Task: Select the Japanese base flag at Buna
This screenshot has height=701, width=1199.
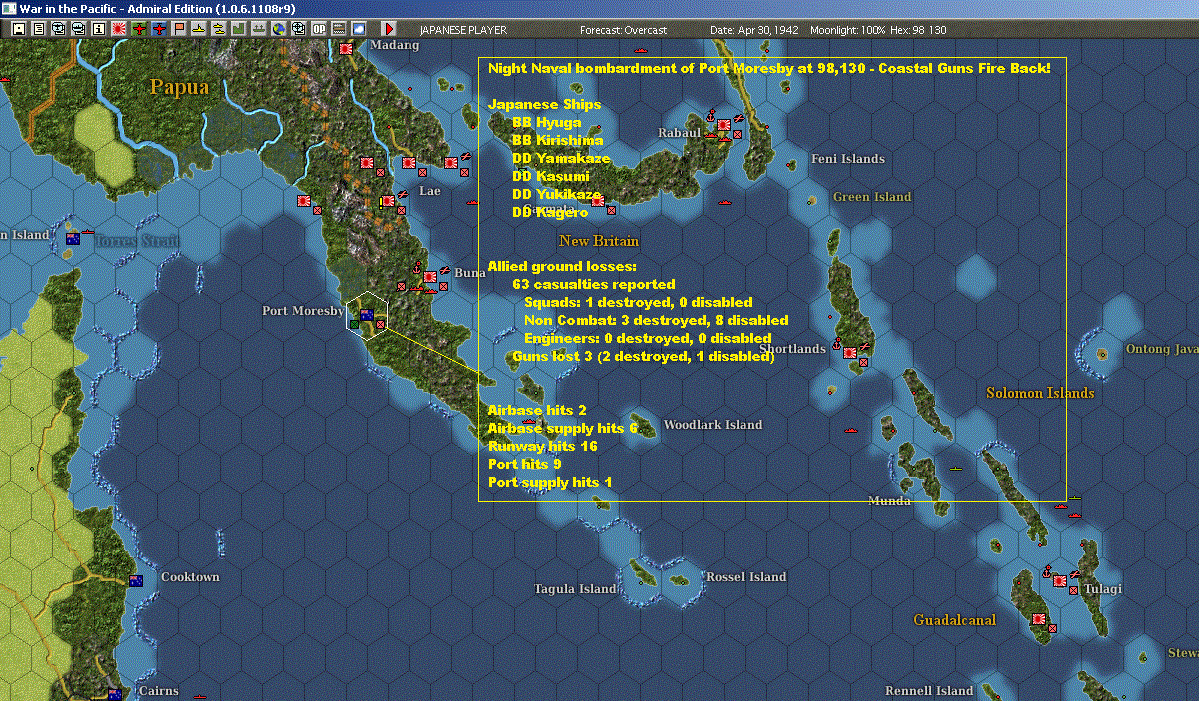Action: tap(431, 277)
